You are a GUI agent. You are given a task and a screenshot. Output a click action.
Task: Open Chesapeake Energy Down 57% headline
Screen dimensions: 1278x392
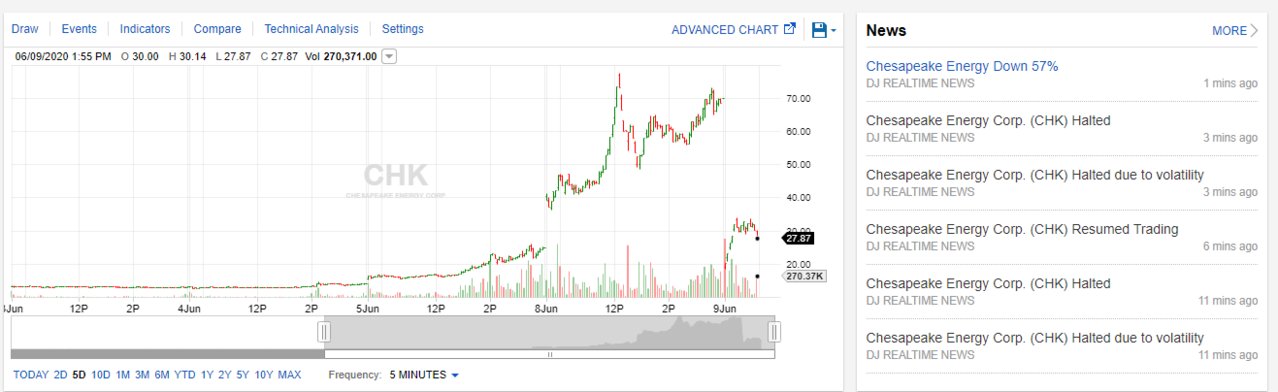click(x=962, y=66)
